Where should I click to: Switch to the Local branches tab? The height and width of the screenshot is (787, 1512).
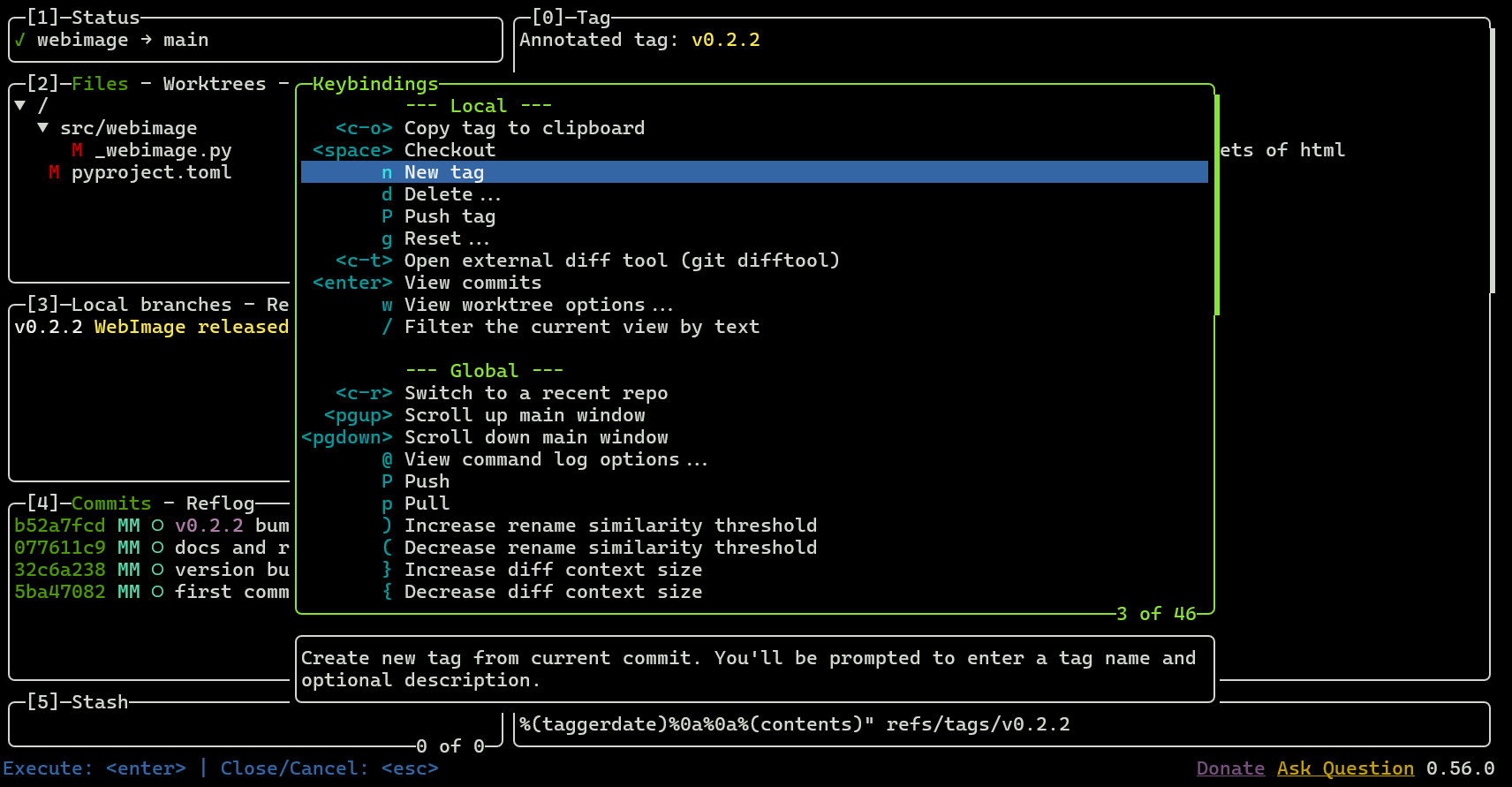151,305
